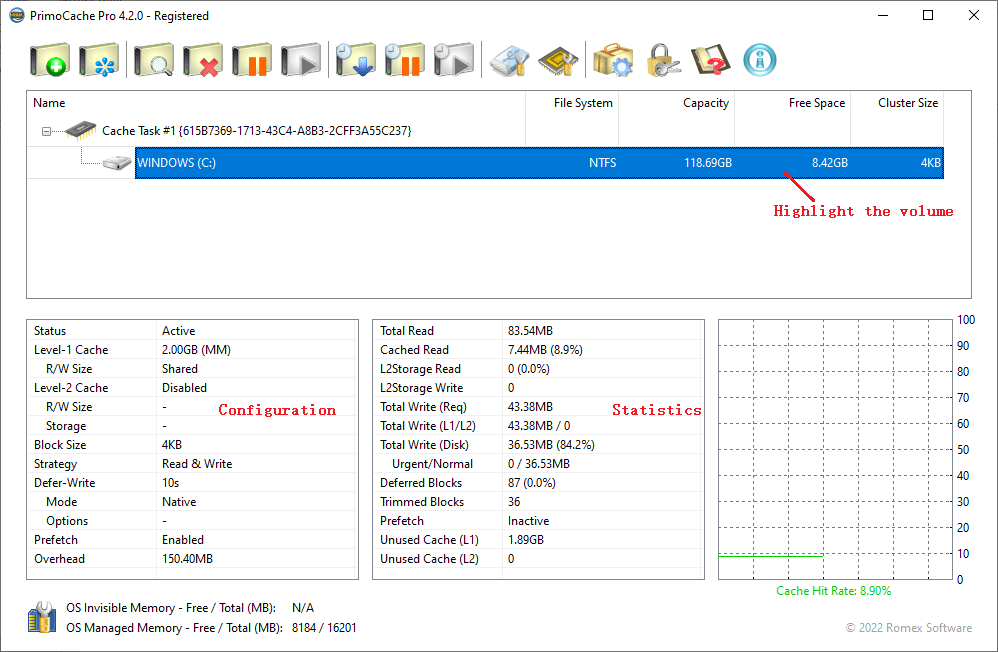Collapse the Cache Task #1 tree node

pos(46,131)
